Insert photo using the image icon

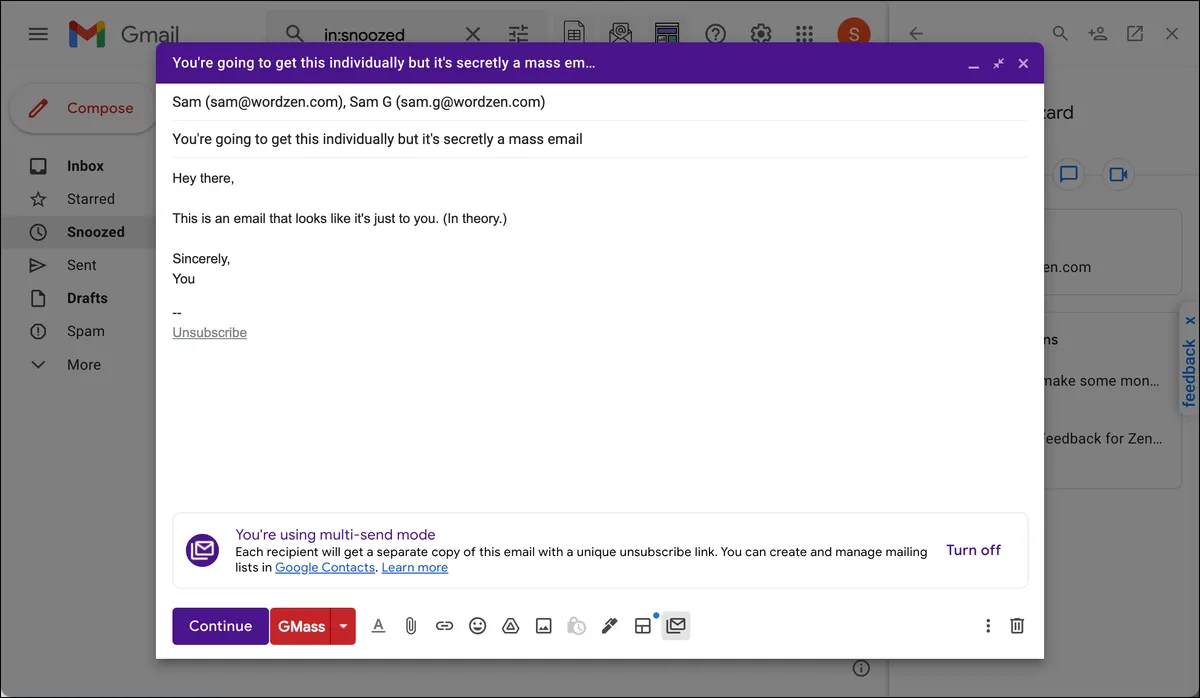click(544, 626)
